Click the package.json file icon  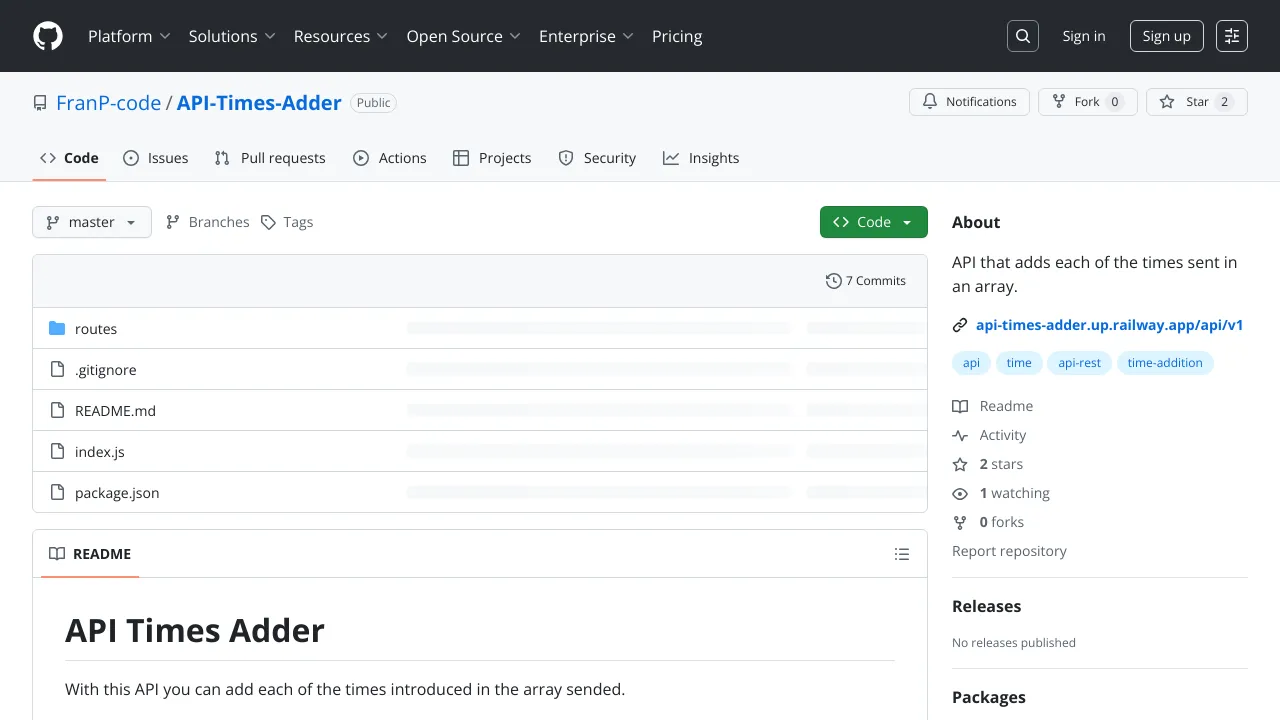57,493
